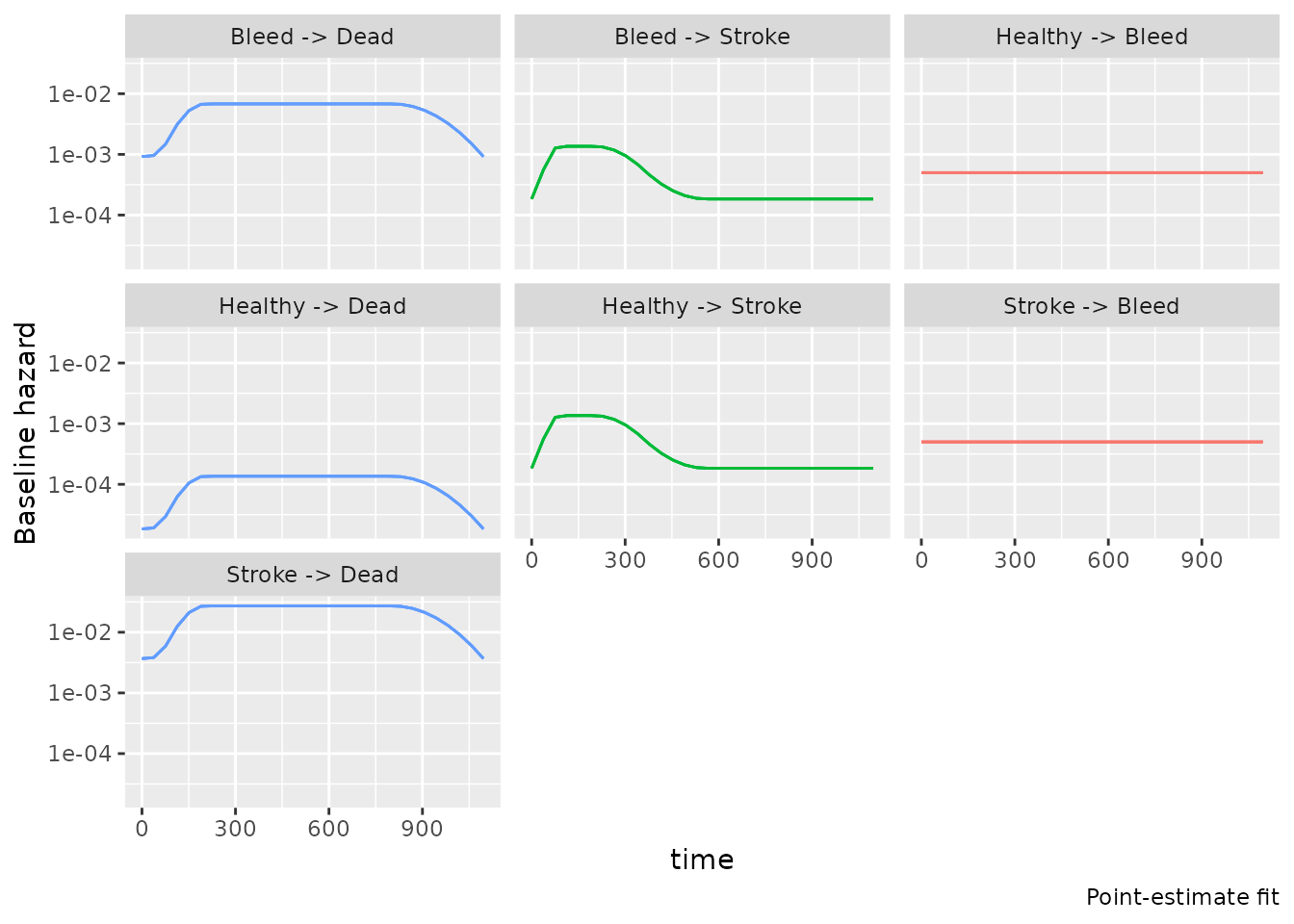Click the "Bleed -> Stroke" facet header
This screenshot has height=924, width=1294.
tap(702, 38)
